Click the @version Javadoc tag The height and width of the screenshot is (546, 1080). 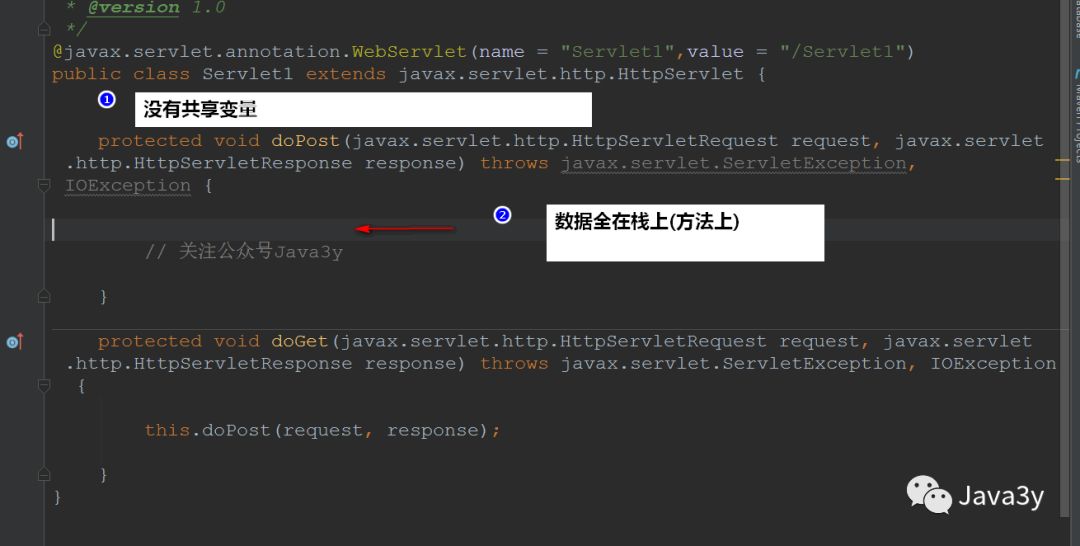pos(134,8)
